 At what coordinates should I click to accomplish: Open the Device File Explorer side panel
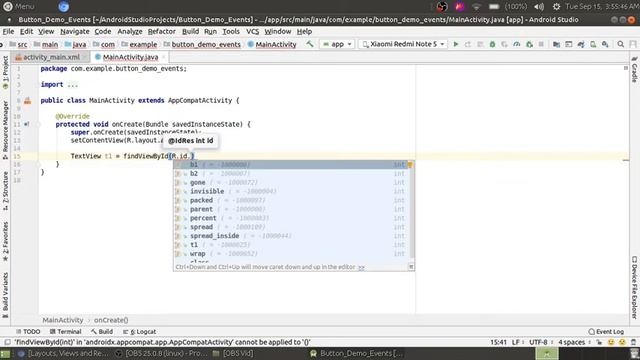[634, 287]
